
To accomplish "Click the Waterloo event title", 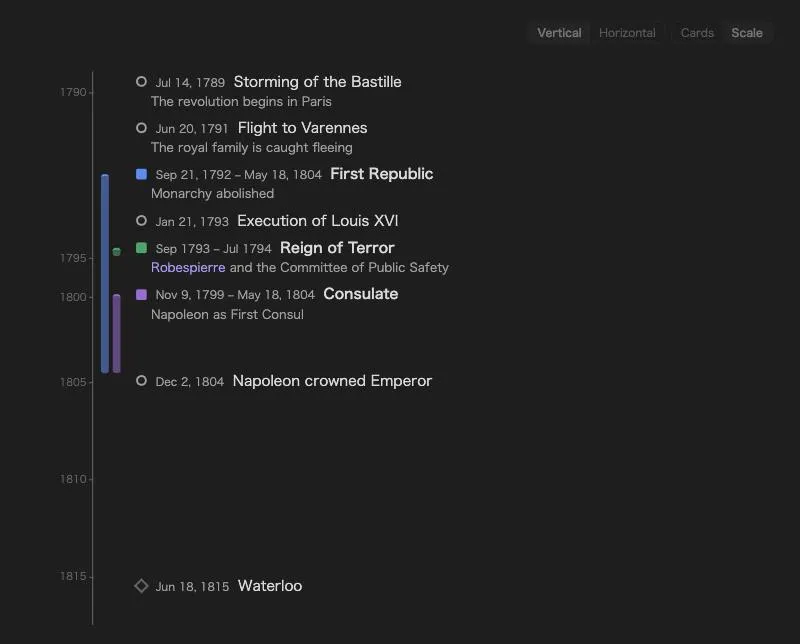I will [x=270, y=586].
